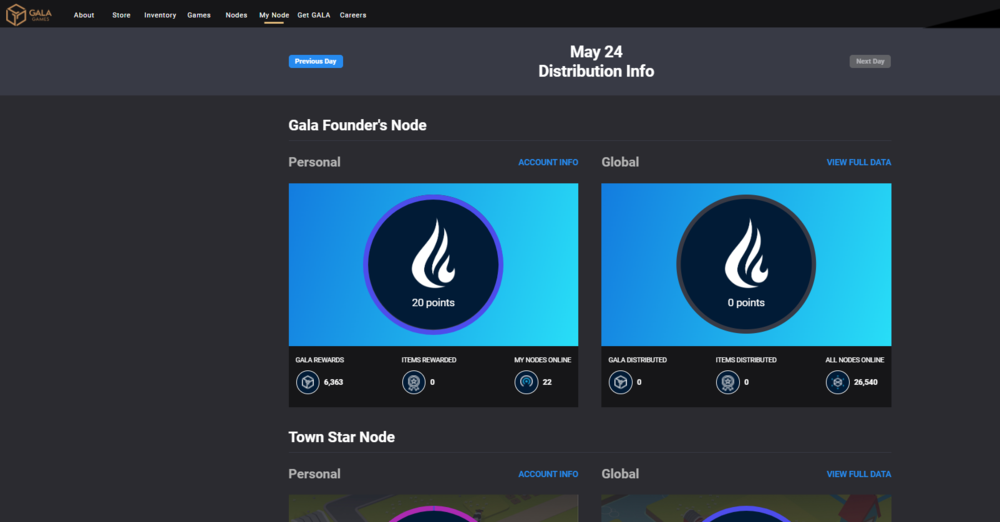Screen dimensions: 1000x522
Task: Click the Items Rewarded badge icon
Action: coord(414,382)
